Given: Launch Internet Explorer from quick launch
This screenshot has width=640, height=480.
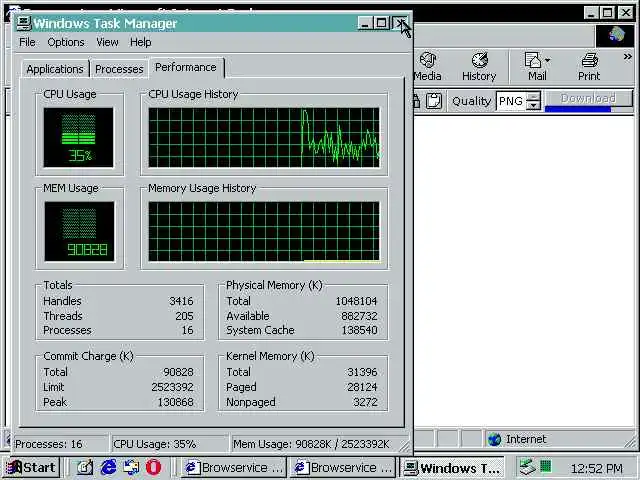Looking at the screenshot, I should tap(108, 468).
